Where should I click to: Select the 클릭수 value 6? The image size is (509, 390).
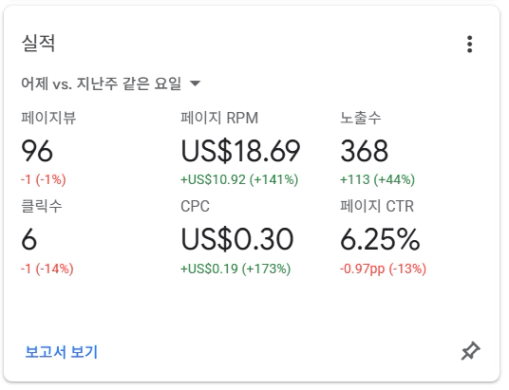point(29,239)
